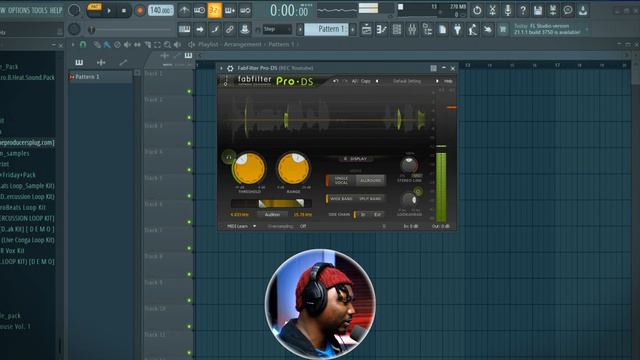Open the Pro-DS Oversampling Off menu
This screenshot has width=640, height=360.
(x=303, y=226)
